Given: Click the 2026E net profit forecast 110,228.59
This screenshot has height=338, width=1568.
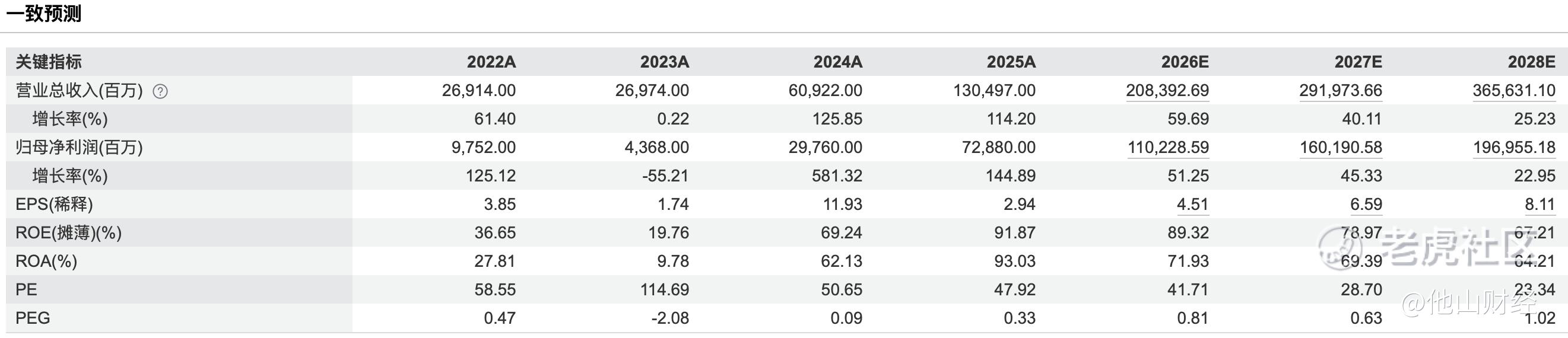Looking at the screenshot, I should pyautogui.click(x=1168, y=148).
